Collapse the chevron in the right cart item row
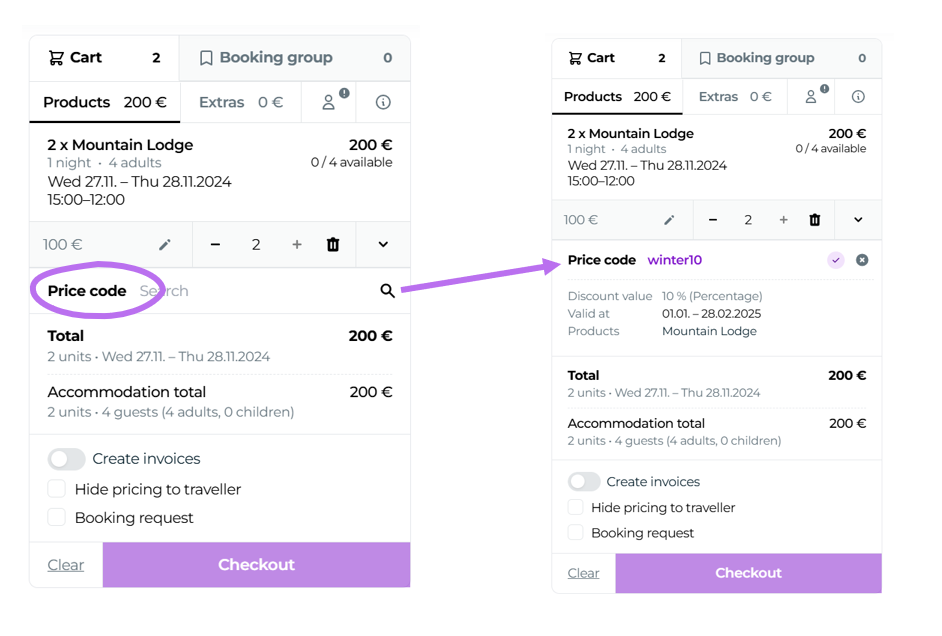This screenshot has height=636, width=942. pyautogui.click(x=858, y=220)
